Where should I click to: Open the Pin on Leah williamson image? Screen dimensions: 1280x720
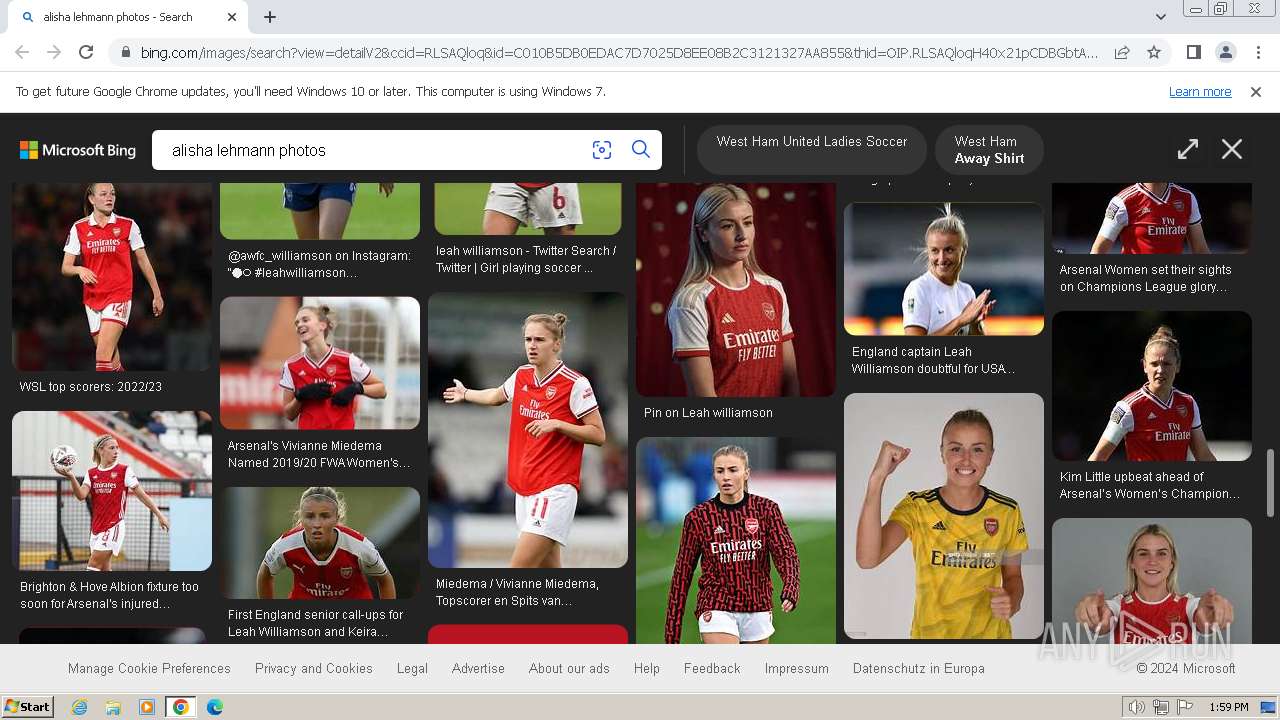(x=736, y=290)
